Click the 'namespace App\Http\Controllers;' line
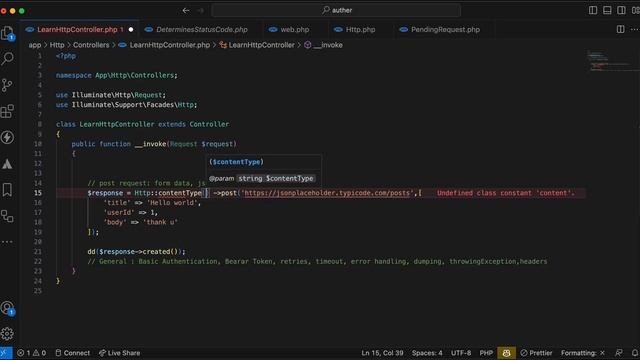640x360 pixels. point(117,76)
